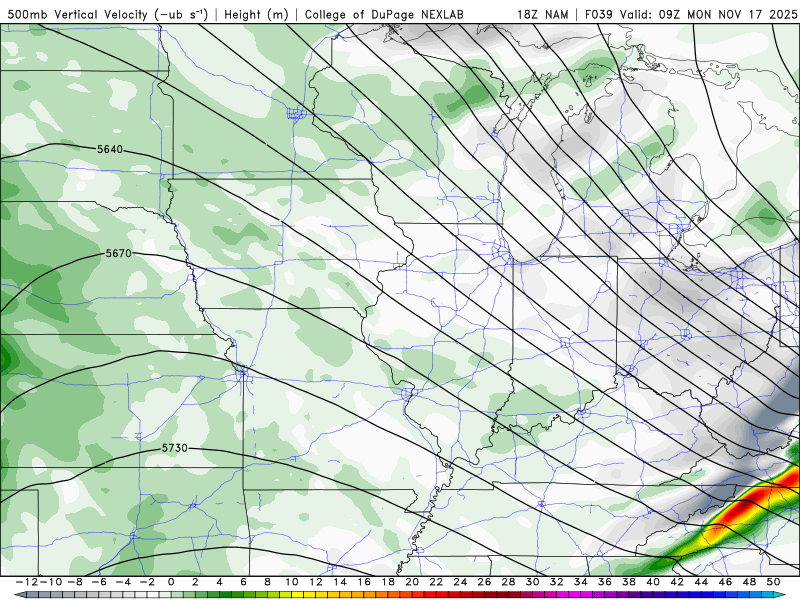The height and width of the screenshot is (600, 800).
Task: Click the 40 value on color scale
Action: (653, 582)
